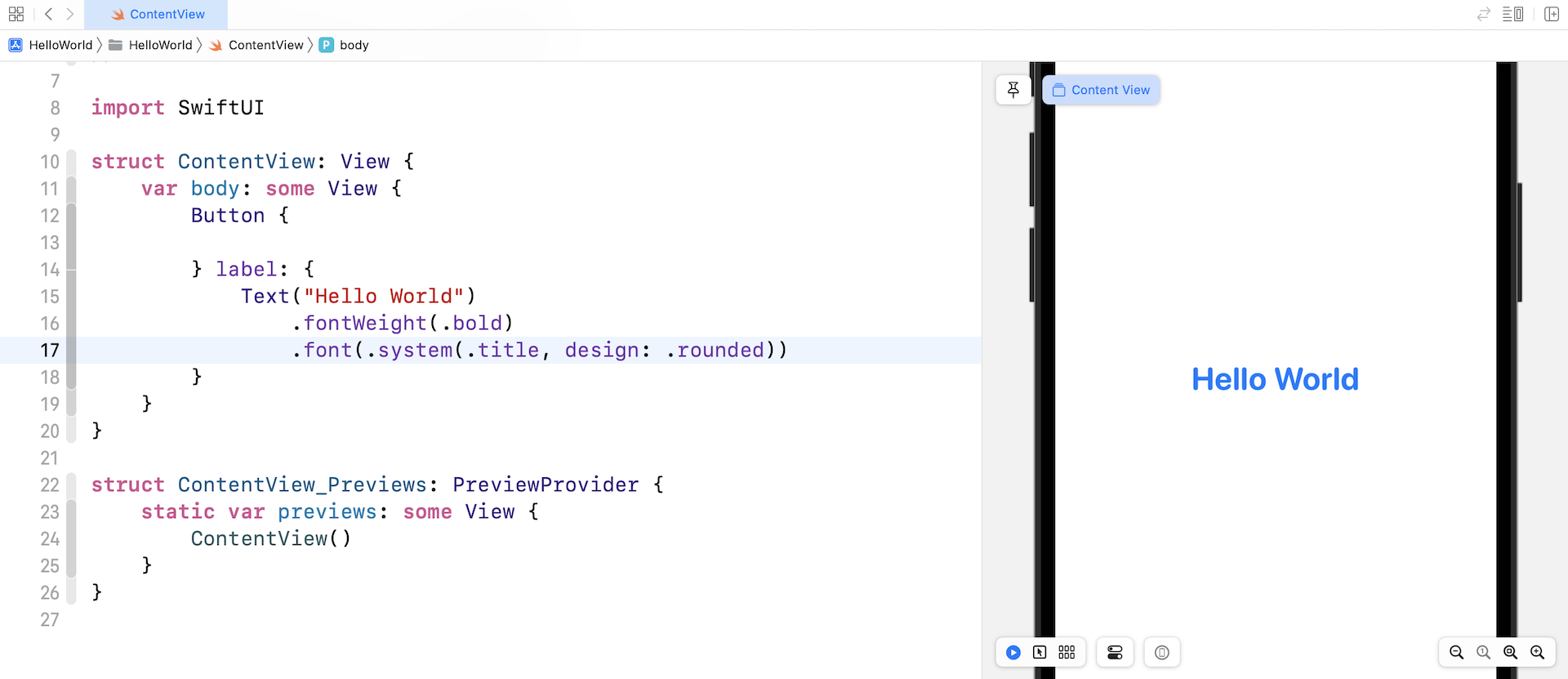Viewport: 1568px width, 679px height.
Task: Click line number 10 in gutter
Action: click(50, 162)
